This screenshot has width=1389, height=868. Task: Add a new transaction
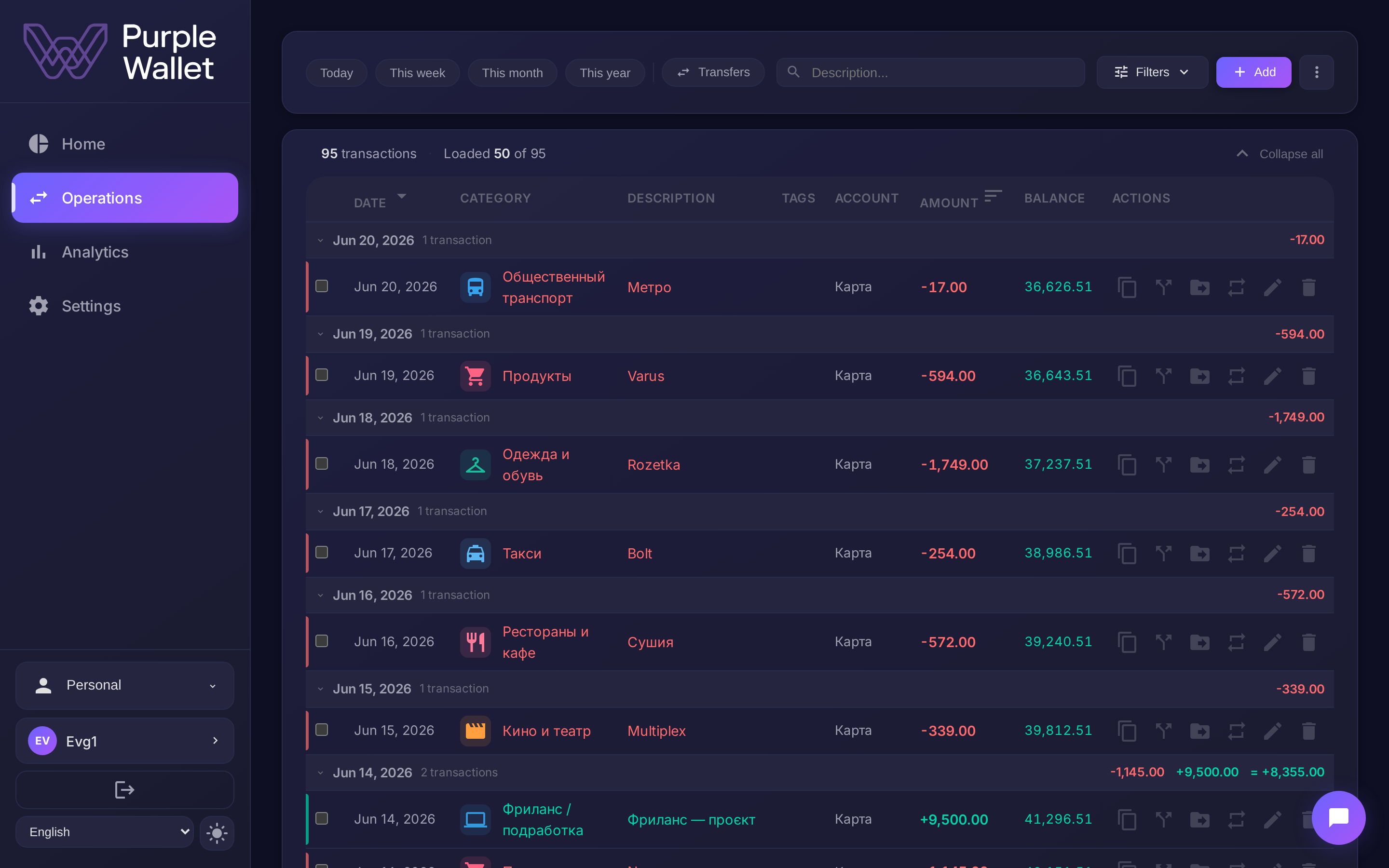(1253, 72)
